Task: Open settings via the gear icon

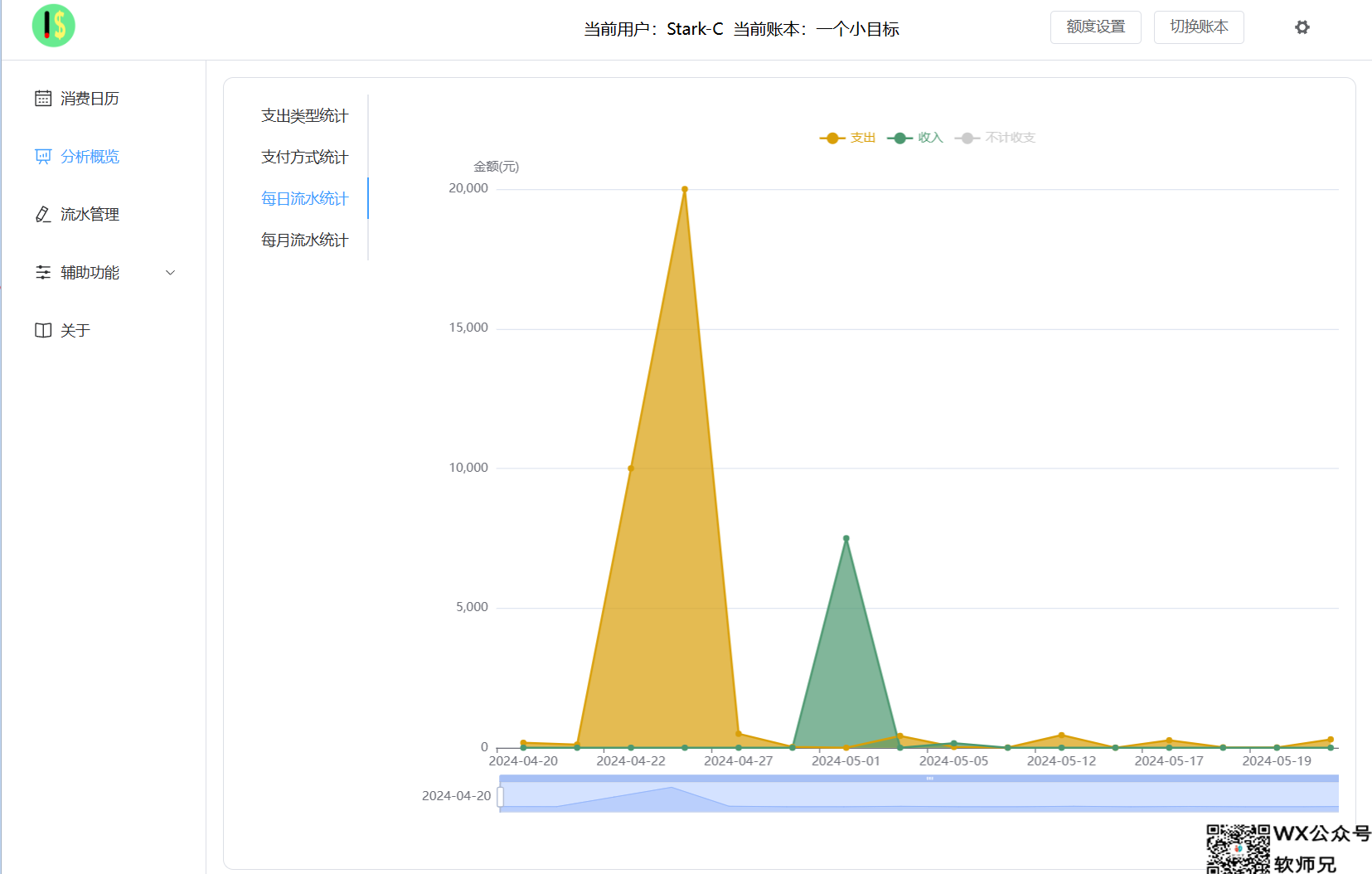Action: [x=1302, y=27]
